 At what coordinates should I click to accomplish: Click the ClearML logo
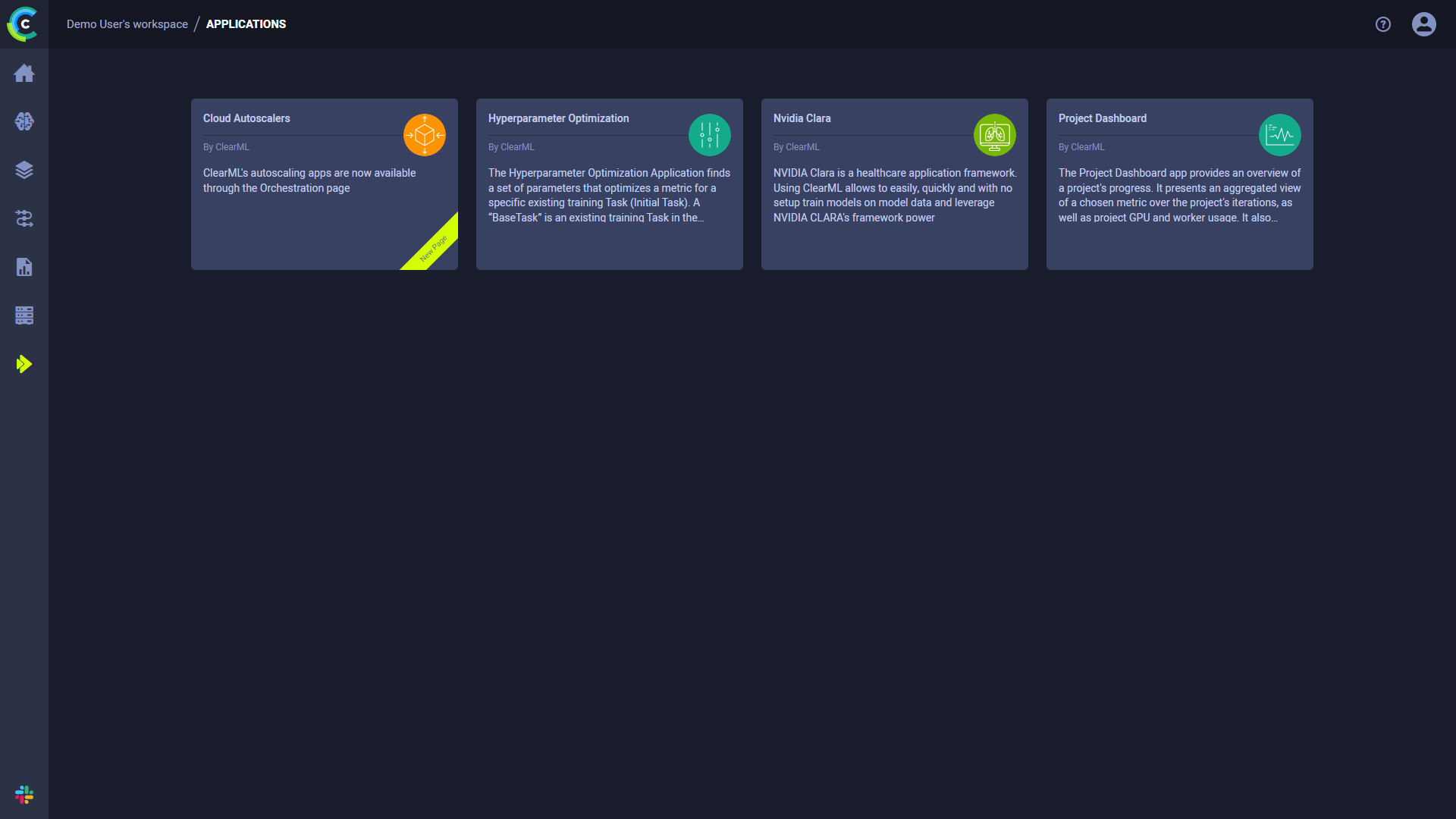23,24
